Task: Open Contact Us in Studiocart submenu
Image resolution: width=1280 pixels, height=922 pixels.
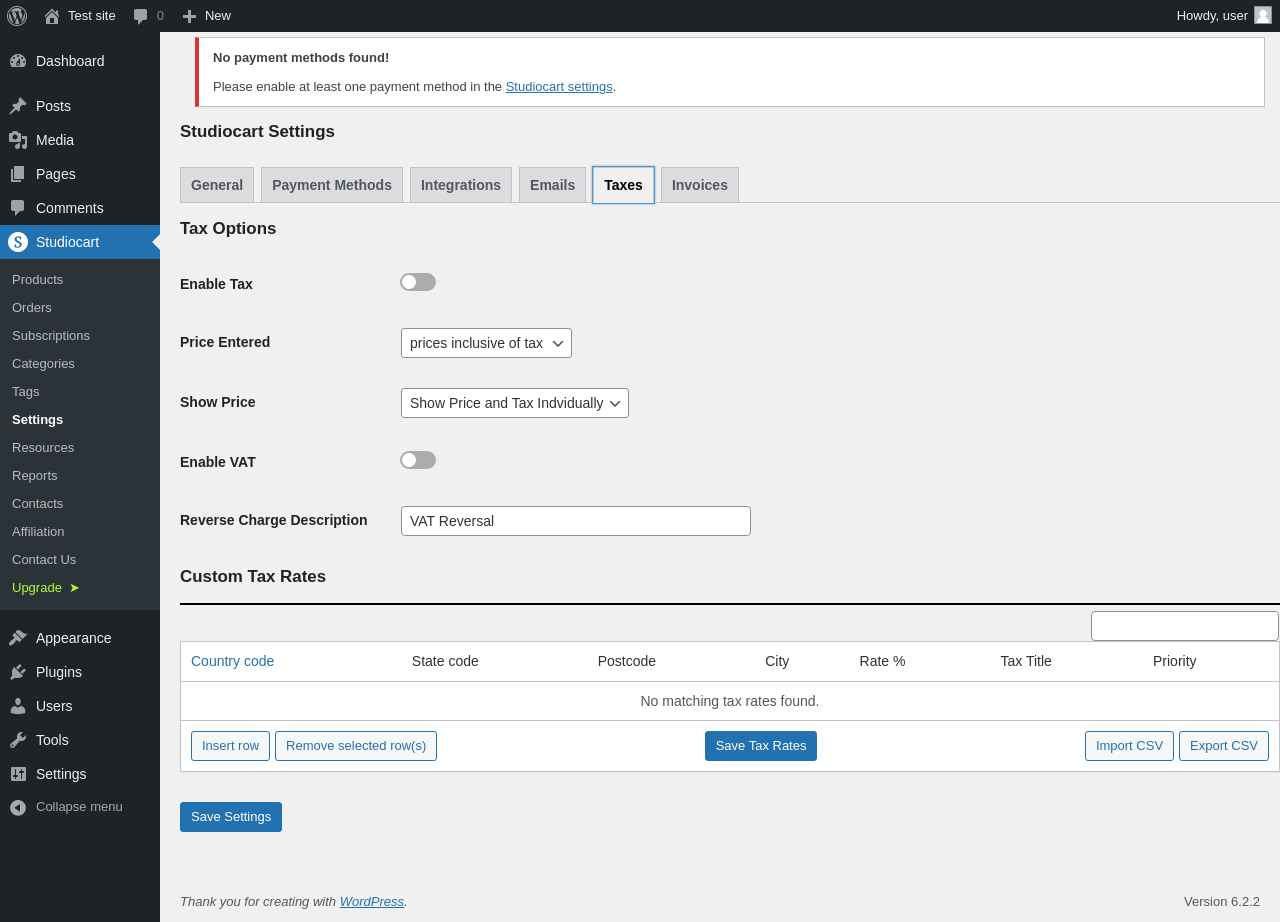Action: coord(44,560)
